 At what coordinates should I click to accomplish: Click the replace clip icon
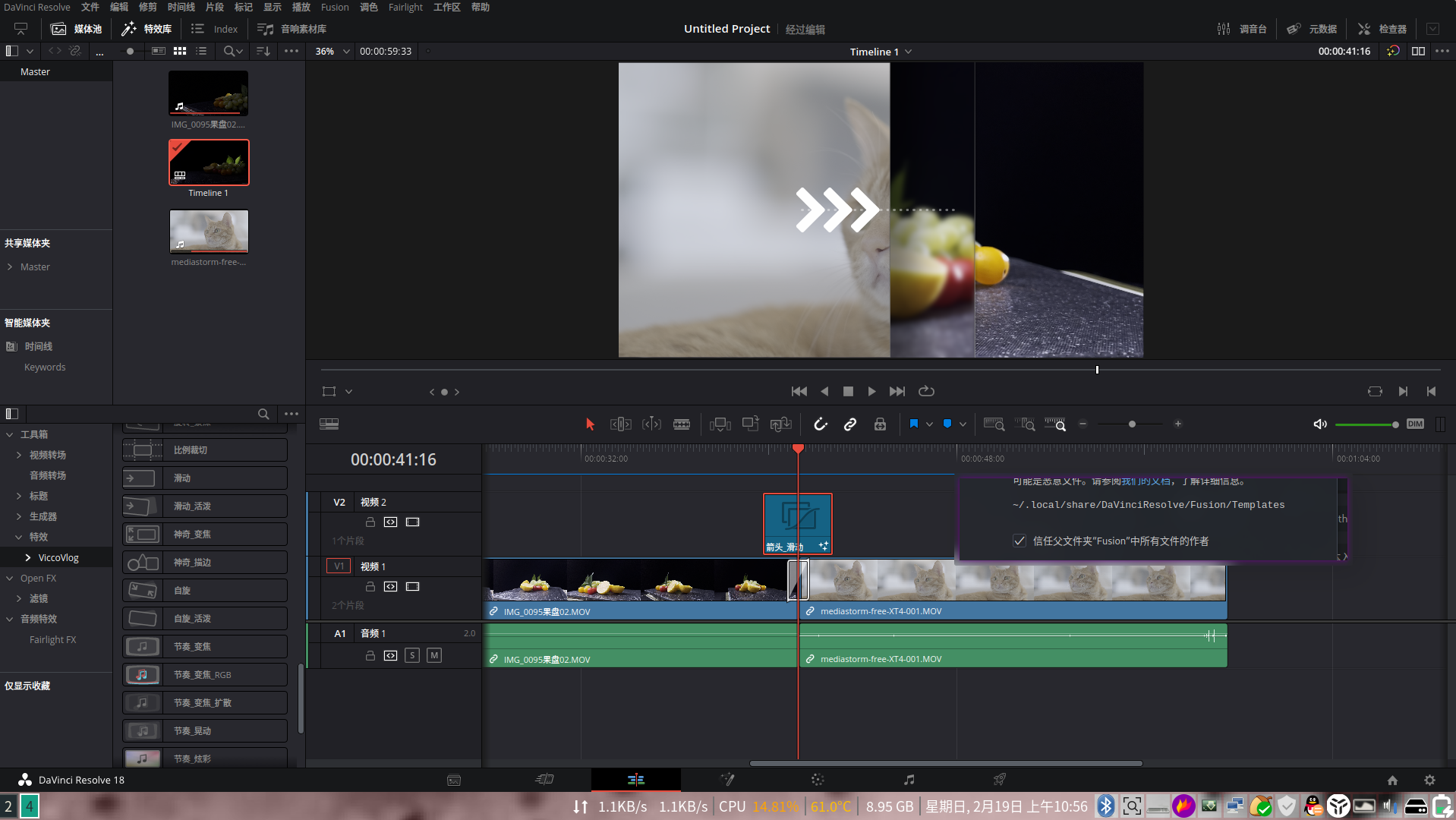[x=780, y=424]
